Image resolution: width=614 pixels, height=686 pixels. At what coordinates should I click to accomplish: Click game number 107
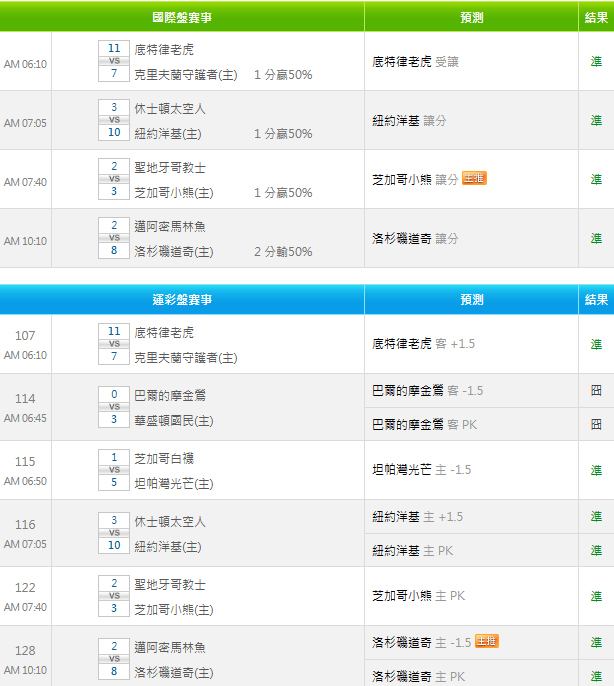pos(25,336)
